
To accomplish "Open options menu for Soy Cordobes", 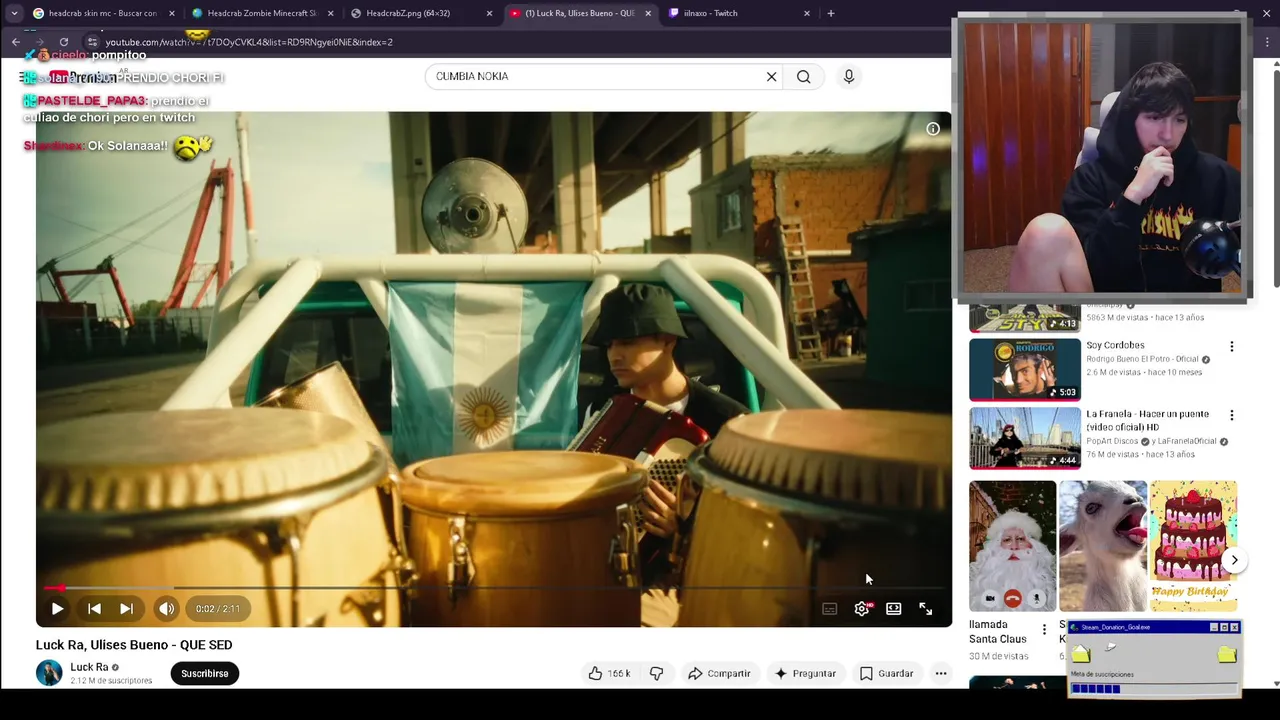I will tap(1232, 346).
